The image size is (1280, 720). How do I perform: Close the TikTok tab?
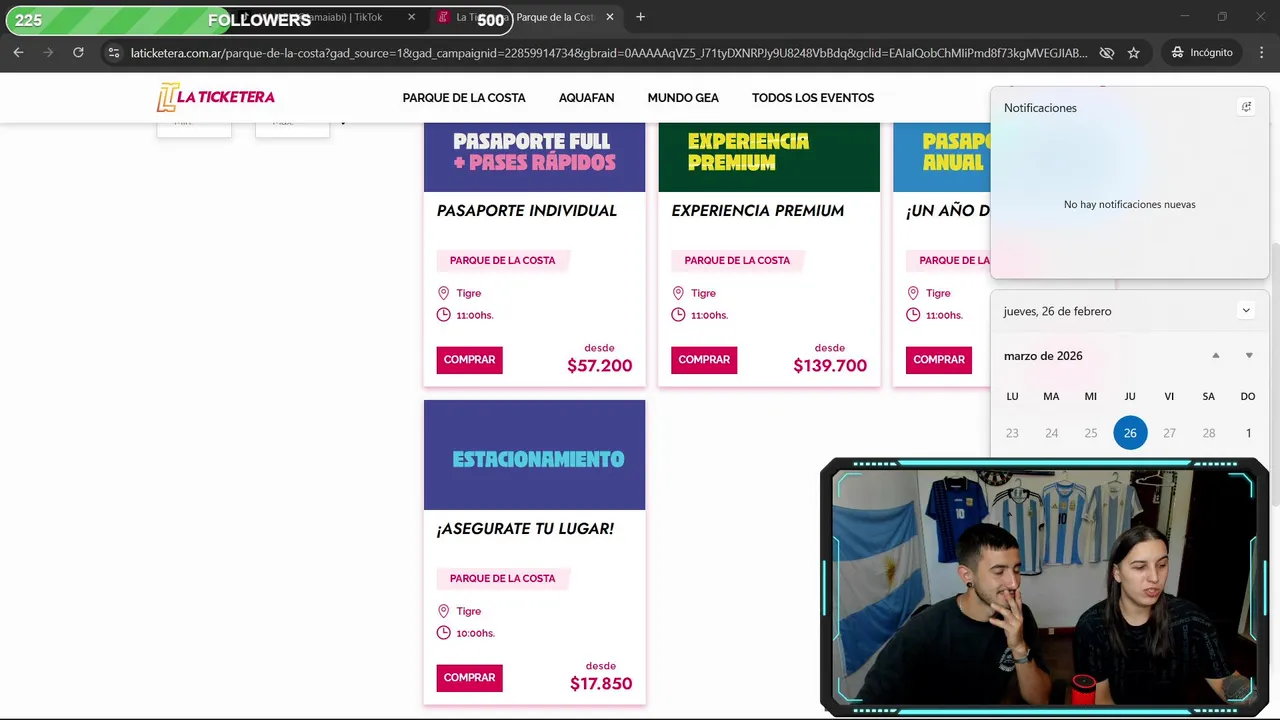412,17
